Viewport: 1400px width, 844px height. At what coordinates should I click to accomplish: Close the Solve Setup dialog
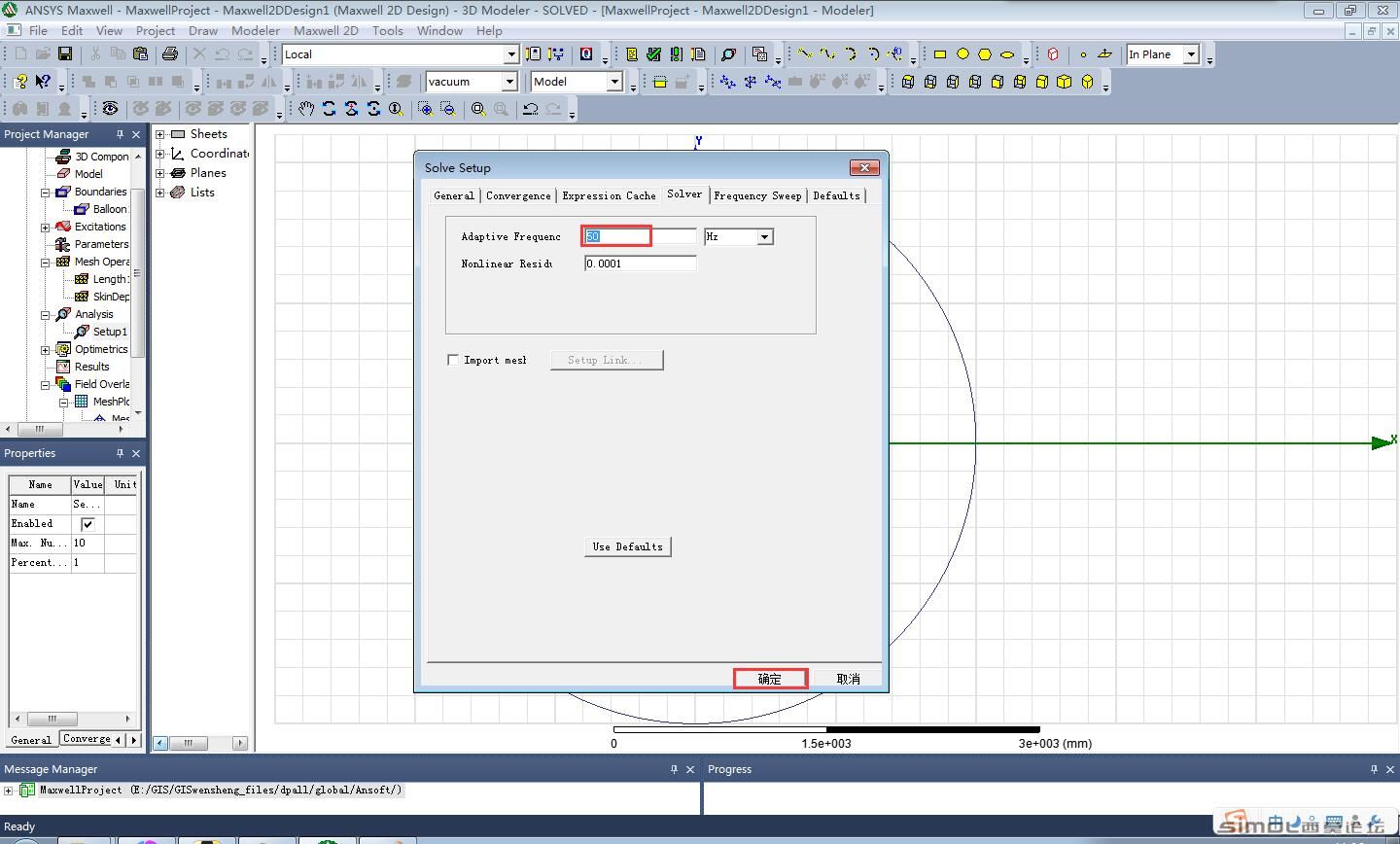point(864,167)
